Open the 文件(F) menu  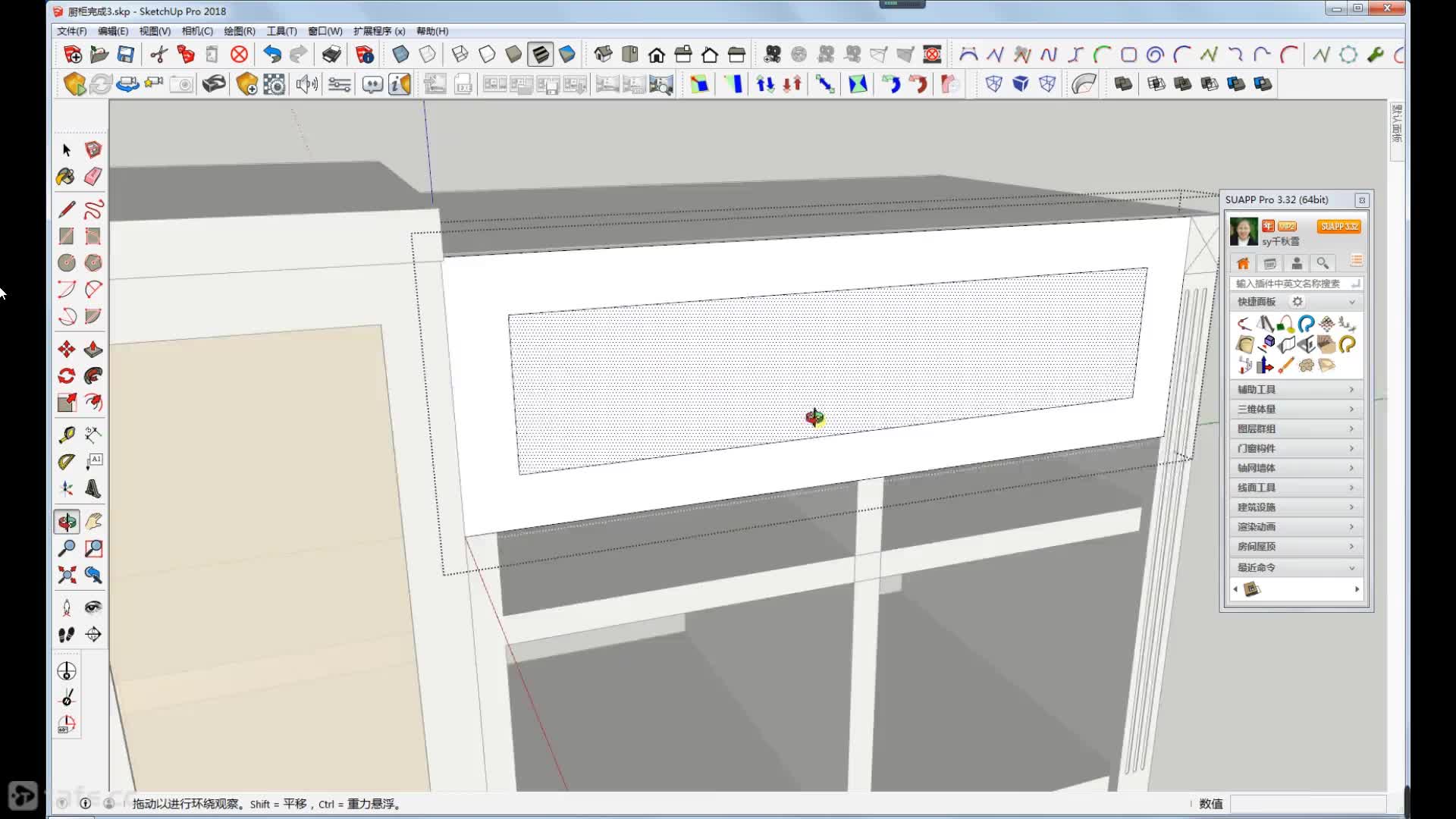(72, 31)
